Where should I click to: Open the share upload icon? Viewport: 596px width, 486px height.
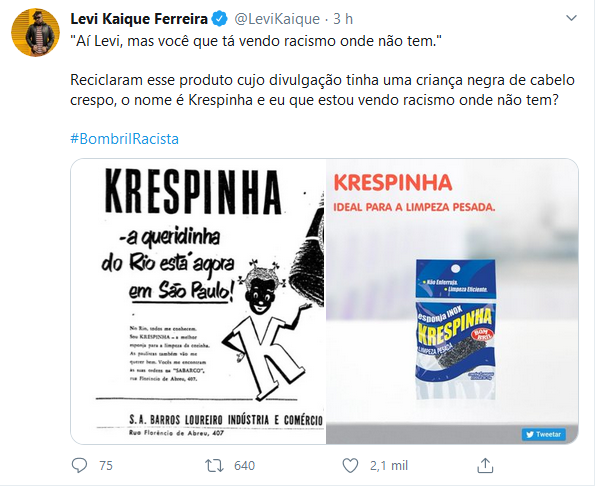pyautogui.click(x=485, y=465)
